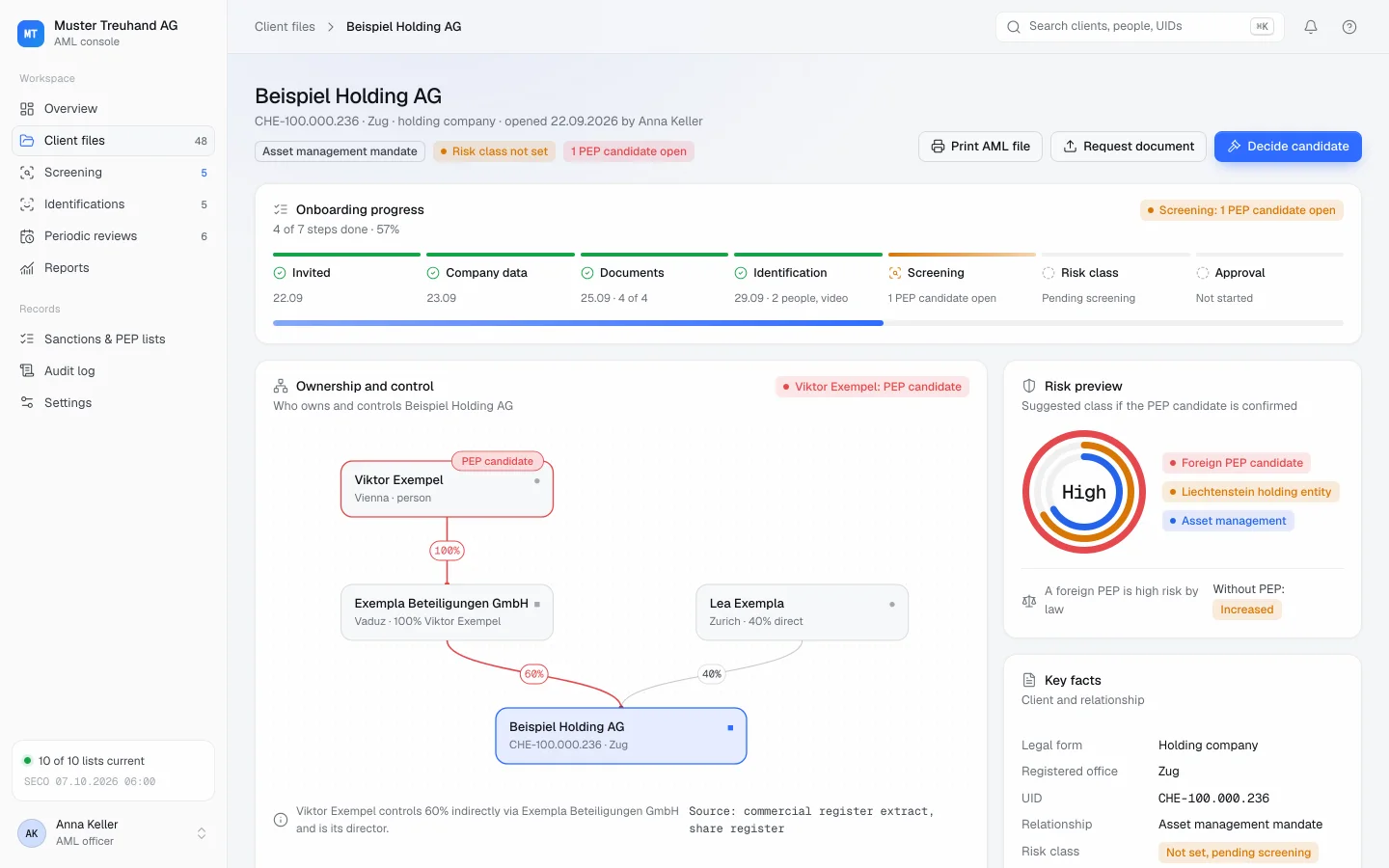Click the 60% ownership edge label
This screenshot has height=868, width=1389.
[x=534, y=674]
